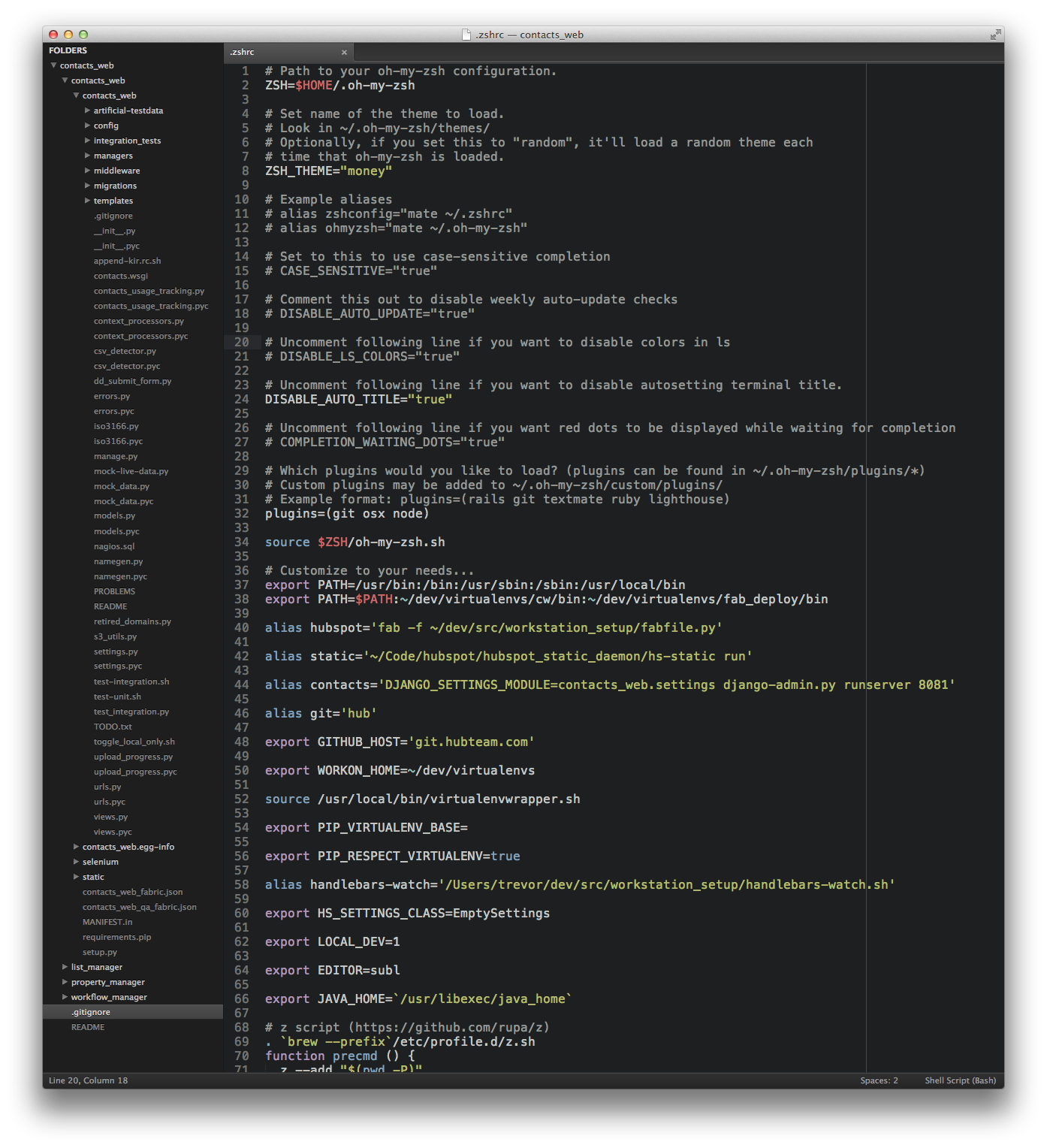The width and height of the screenshot is (1047, 1148).
Task: Open csv_detector.py file
Action: tap(125, 351)
